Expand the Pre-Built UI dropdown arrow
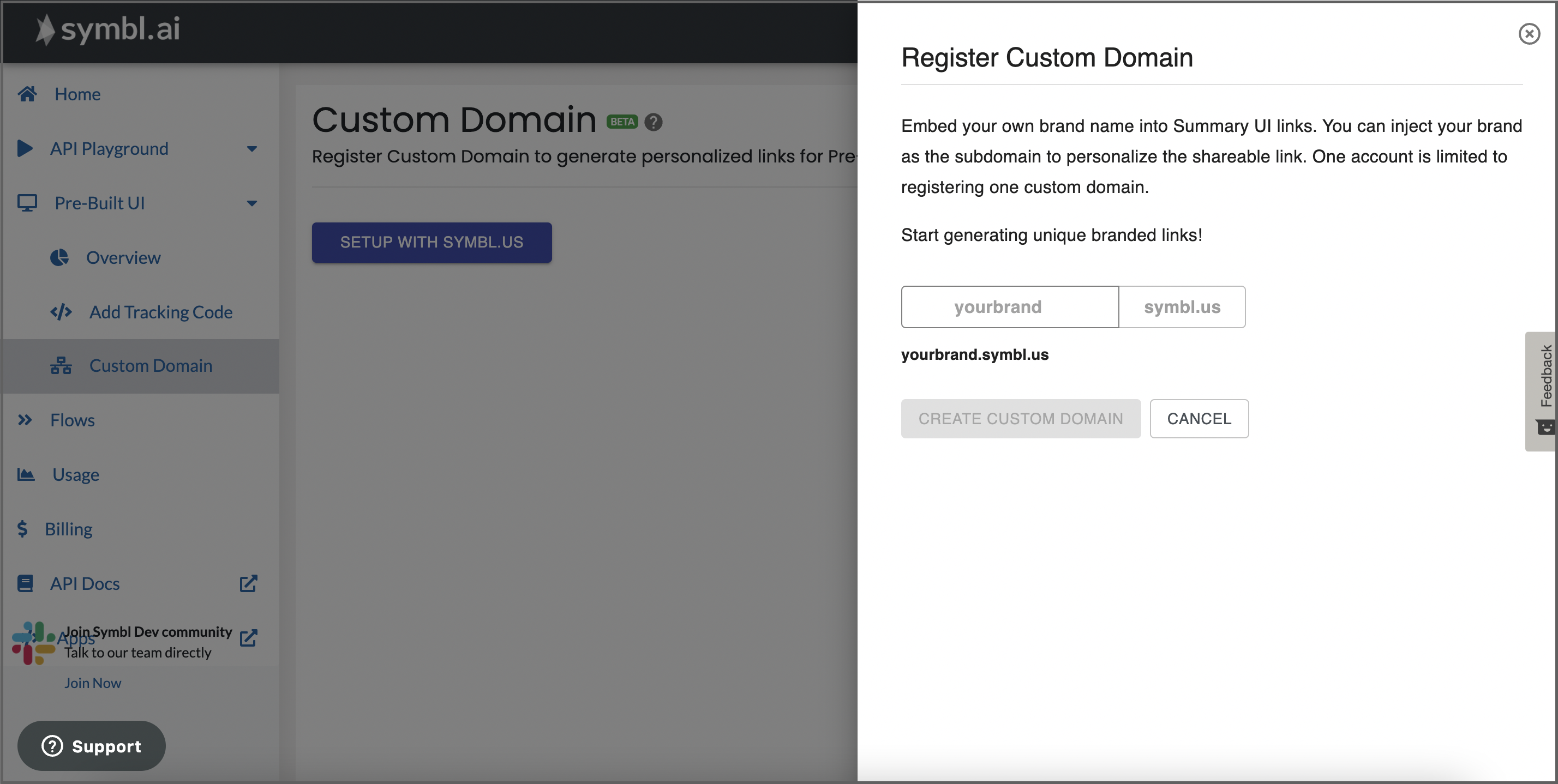This screenshot has width=1558, height=784. pos(252,203)
